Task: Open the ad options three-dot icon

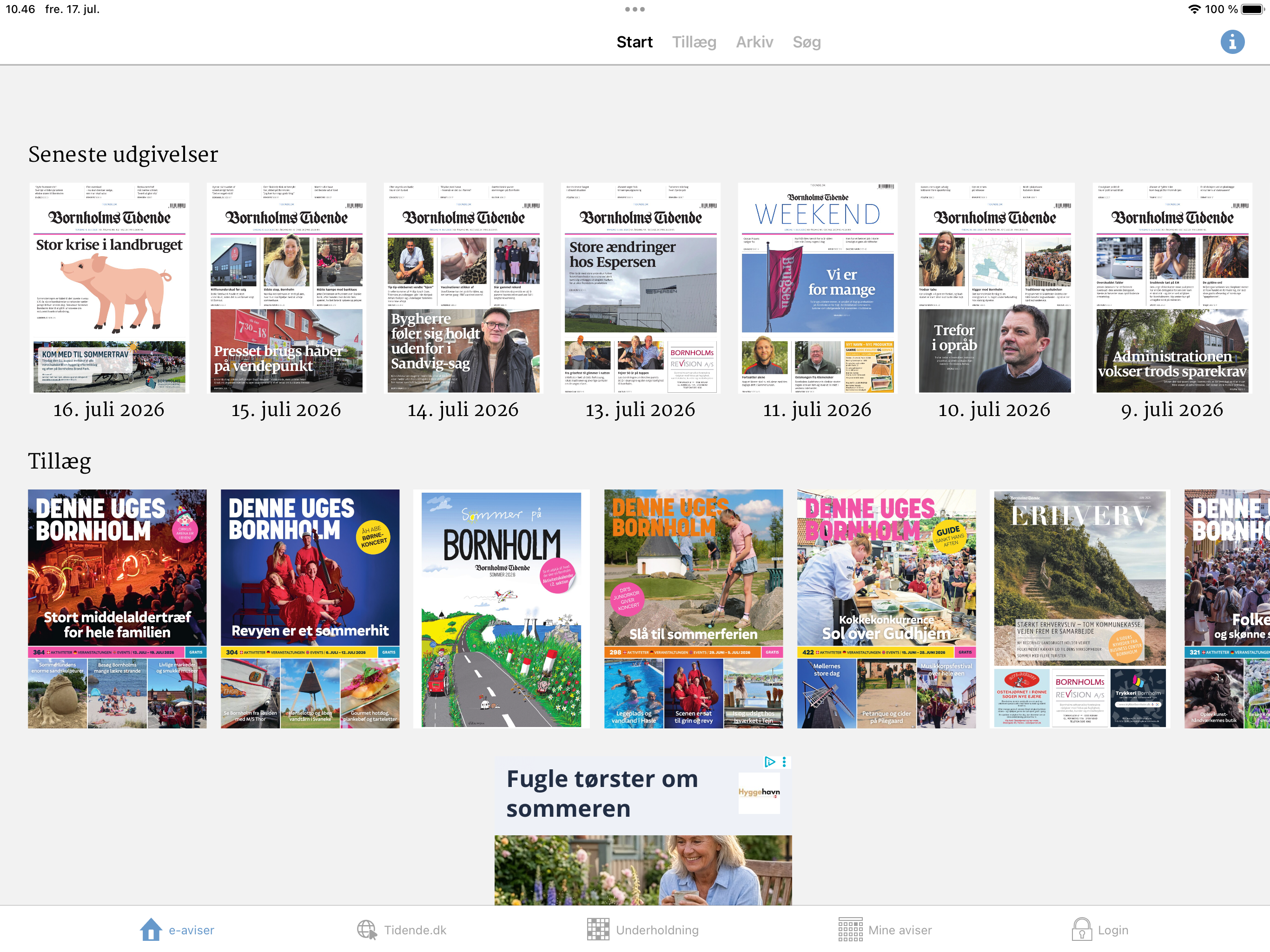Action: [x=784, y=762]
